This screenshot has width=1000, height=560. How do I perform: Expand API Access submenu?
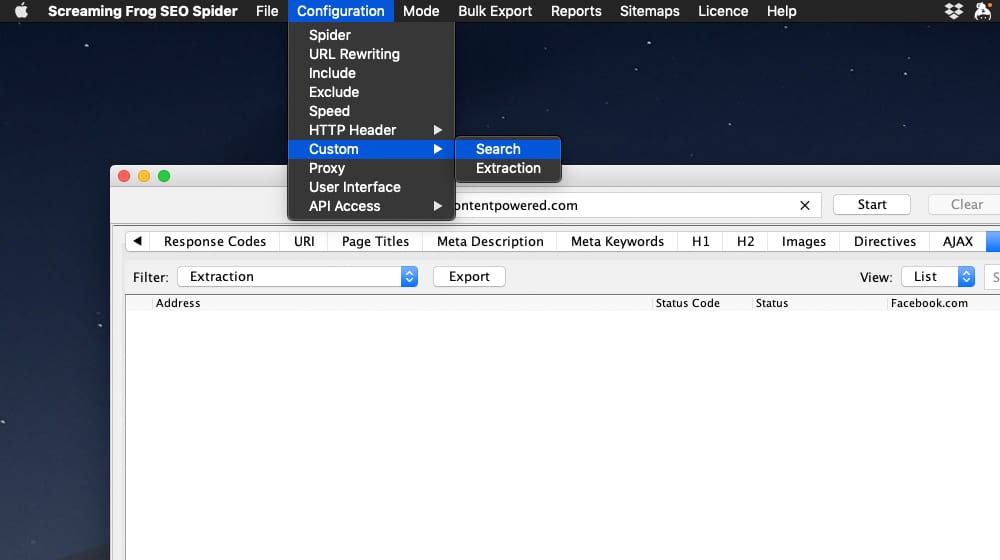[x=371, y=206]
